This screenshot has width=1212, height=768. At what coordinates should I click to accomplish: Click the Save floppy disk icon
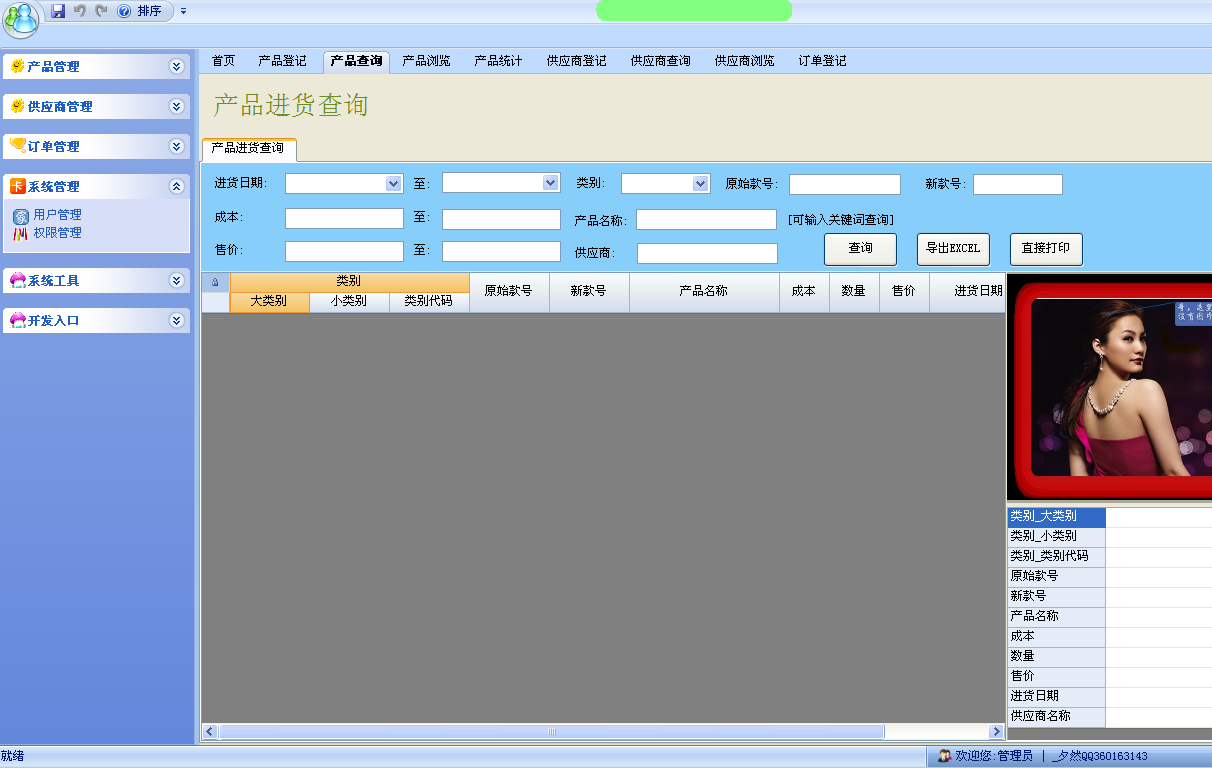(x=58, y=11)
